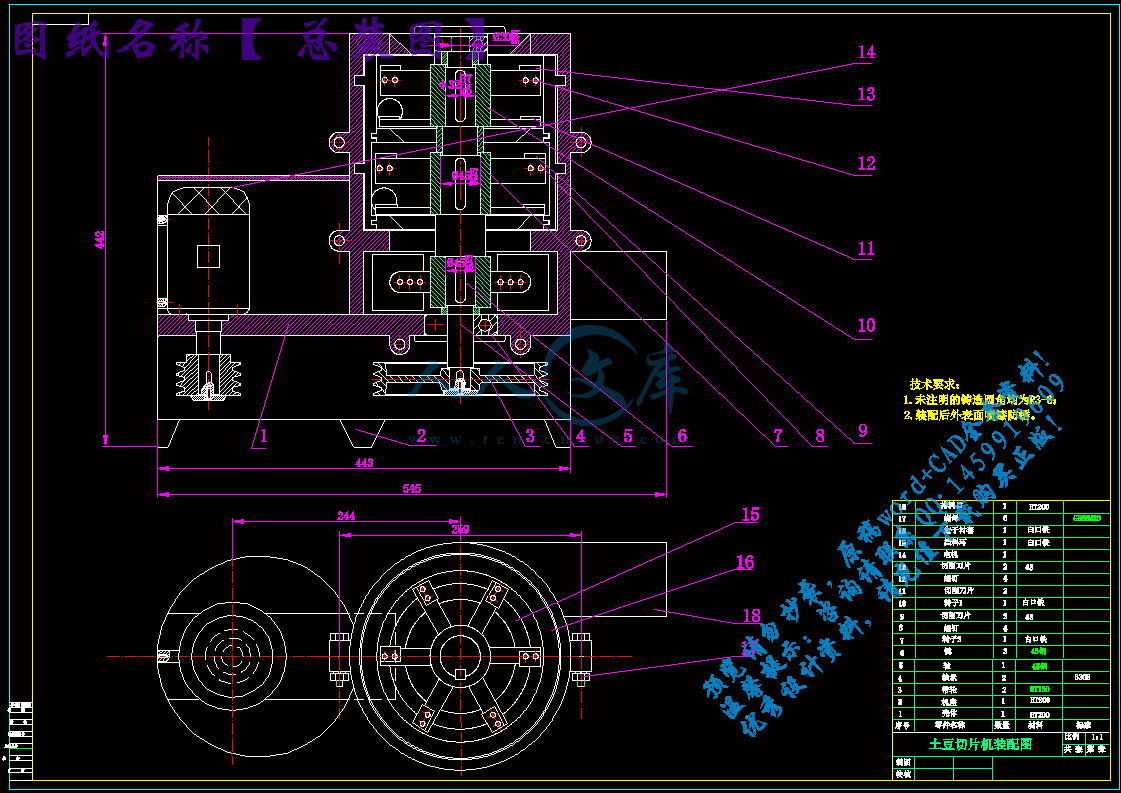Click the 带轮 part name in row 3
Image resolution: width=1121 pixels, height=793 pixels.
[x=950, y=689]
